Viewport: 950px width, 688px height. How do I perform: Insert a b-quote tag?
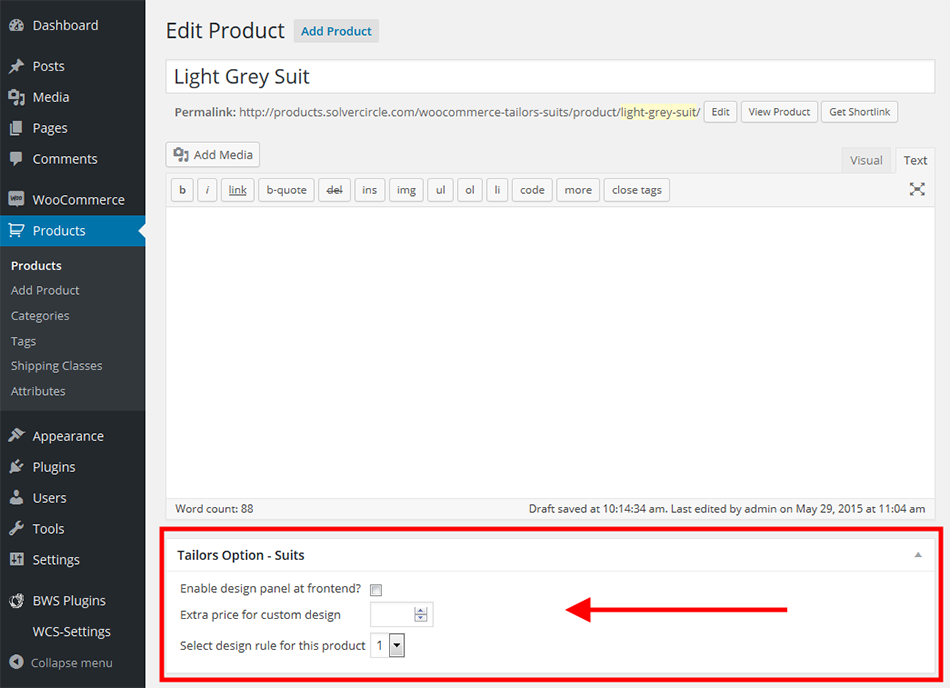[287, 190]
